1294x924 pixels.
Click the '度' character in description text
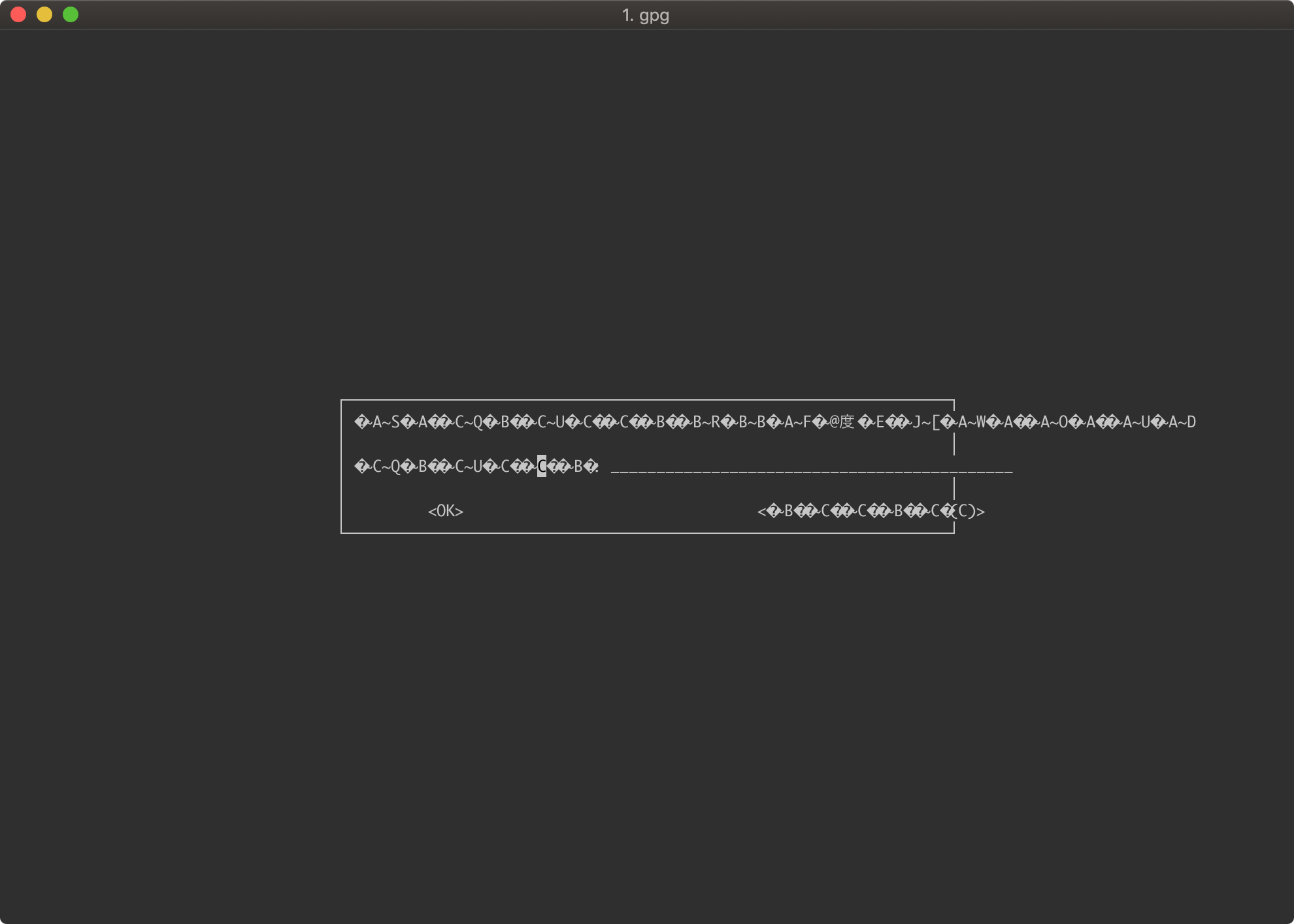(x=847, y=422)
